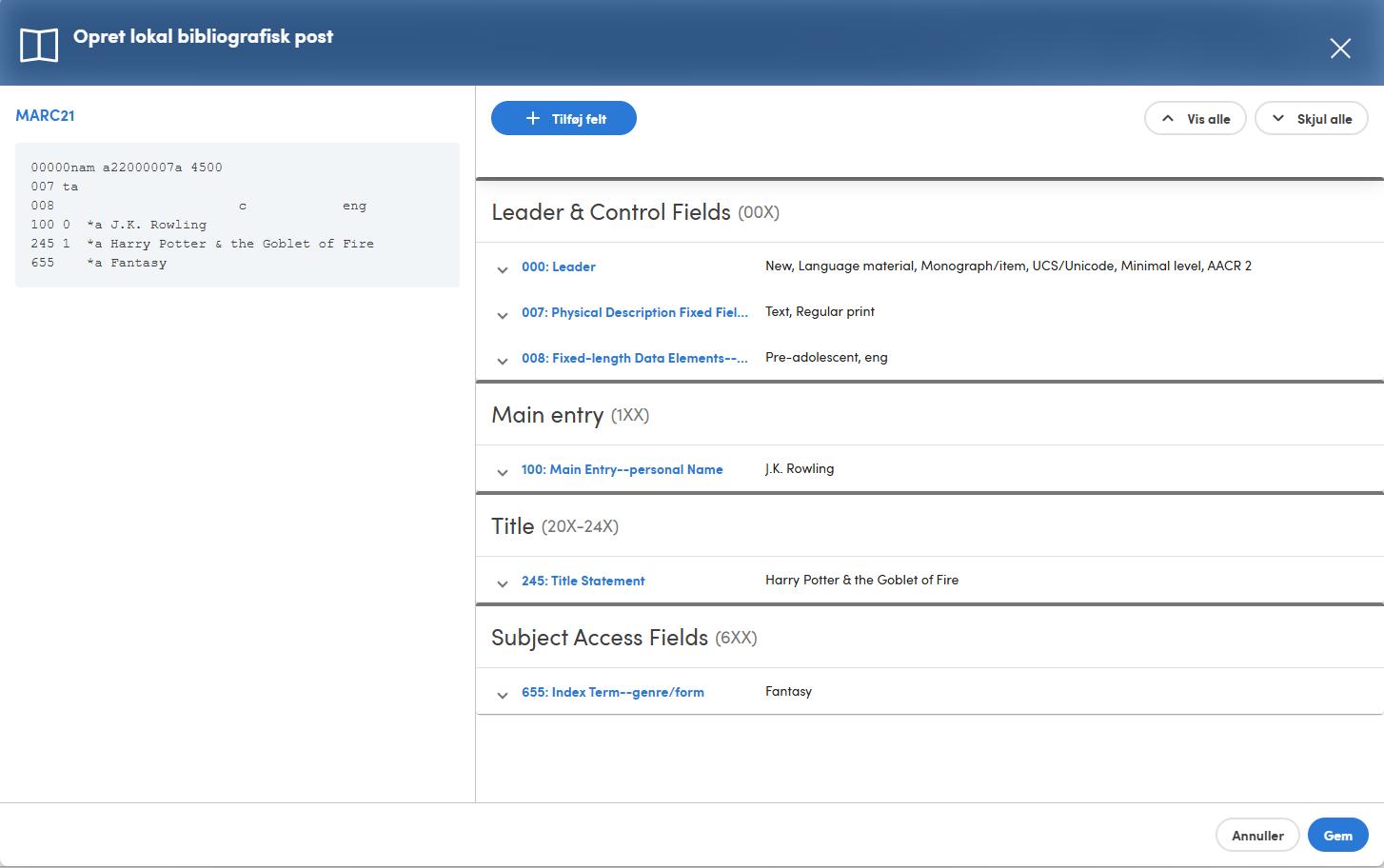Click the Leader & Control Fields section heading
This screenshot has height=868, width=1384.
[x=635, y=212]
